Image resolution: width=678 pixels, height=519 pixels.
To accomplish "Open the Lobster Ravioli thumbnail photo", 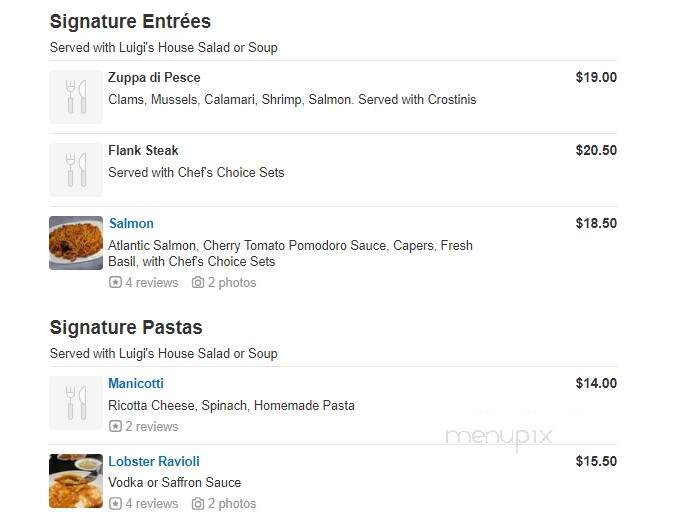I will tap(76, 481).
